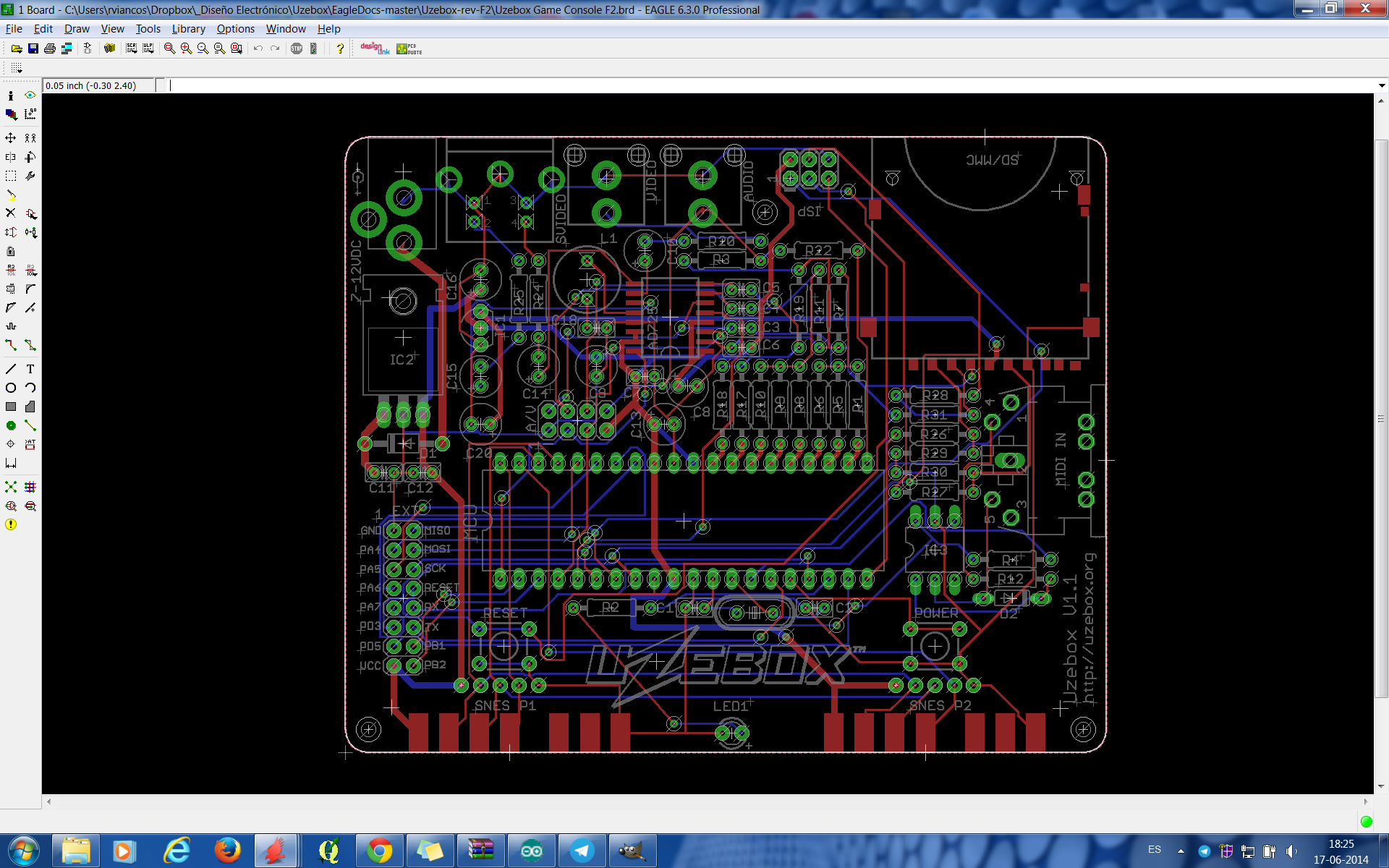1389x868 pixels.
Task: Select the Move tool
Action: [11, 137]
